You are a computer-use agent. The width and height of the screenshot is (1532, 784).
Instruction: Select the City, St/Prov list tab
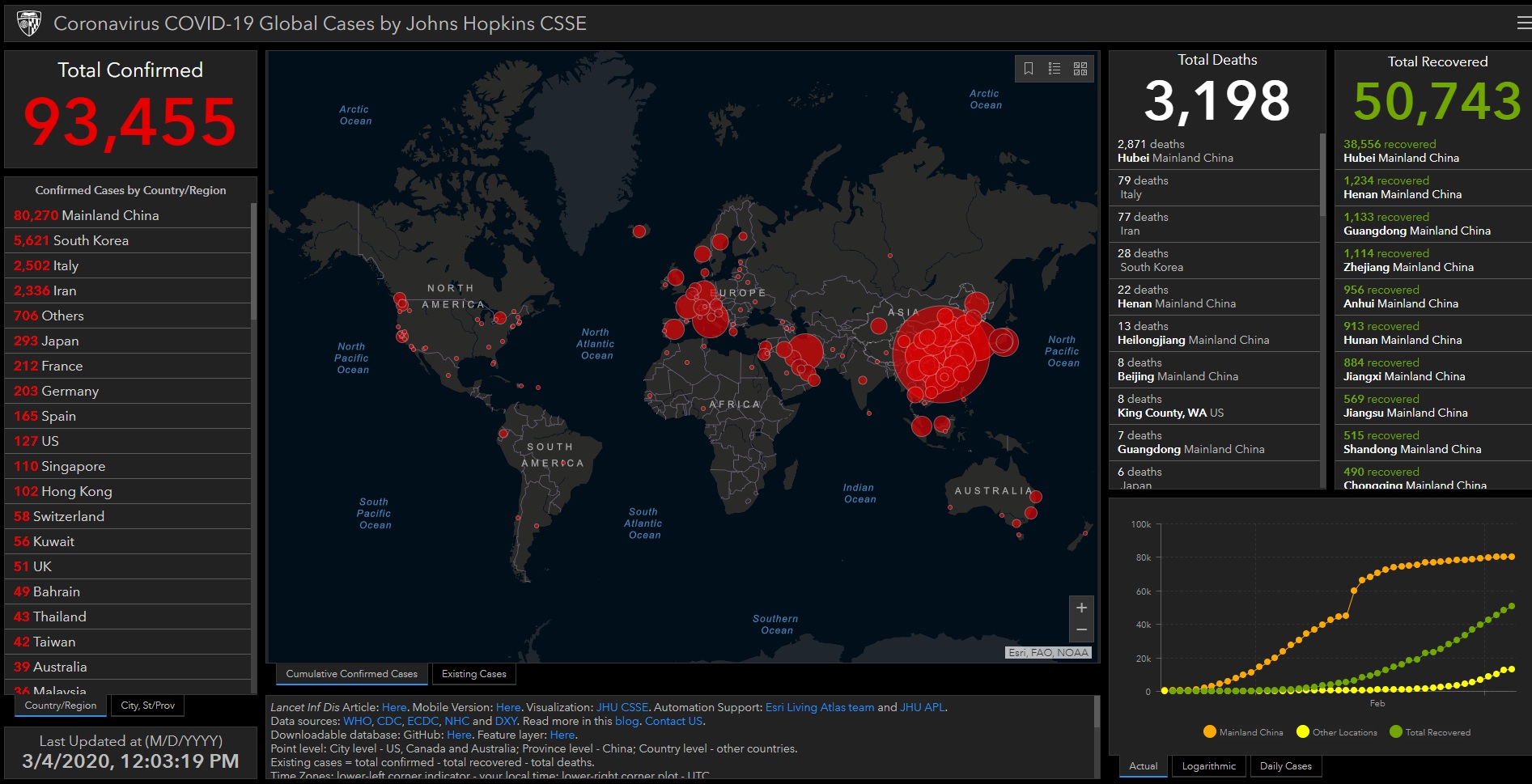[x=148, y=706]
